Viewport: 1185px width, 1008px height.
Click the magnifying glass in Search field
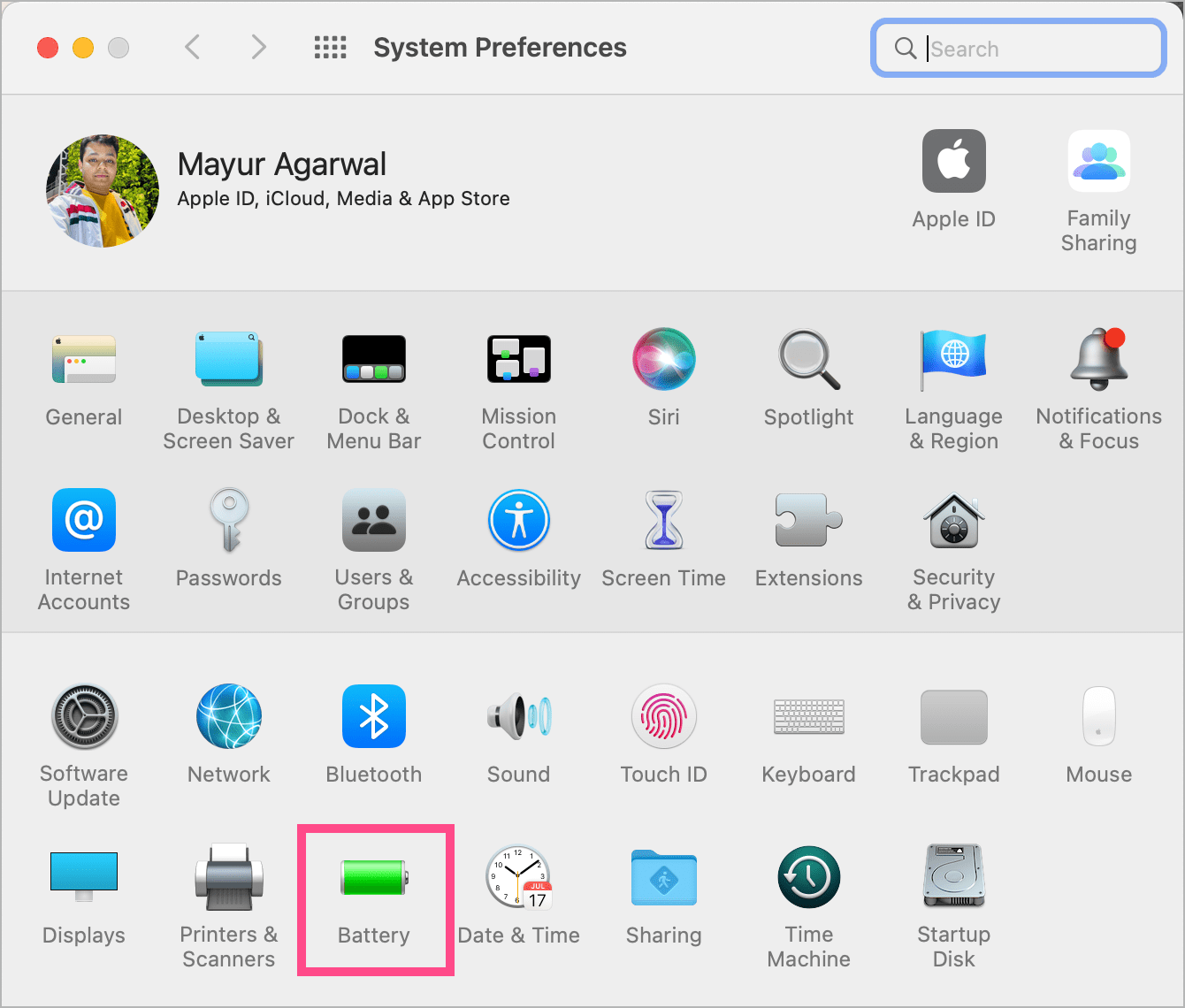pyautogui.click(x=906, y=48)
